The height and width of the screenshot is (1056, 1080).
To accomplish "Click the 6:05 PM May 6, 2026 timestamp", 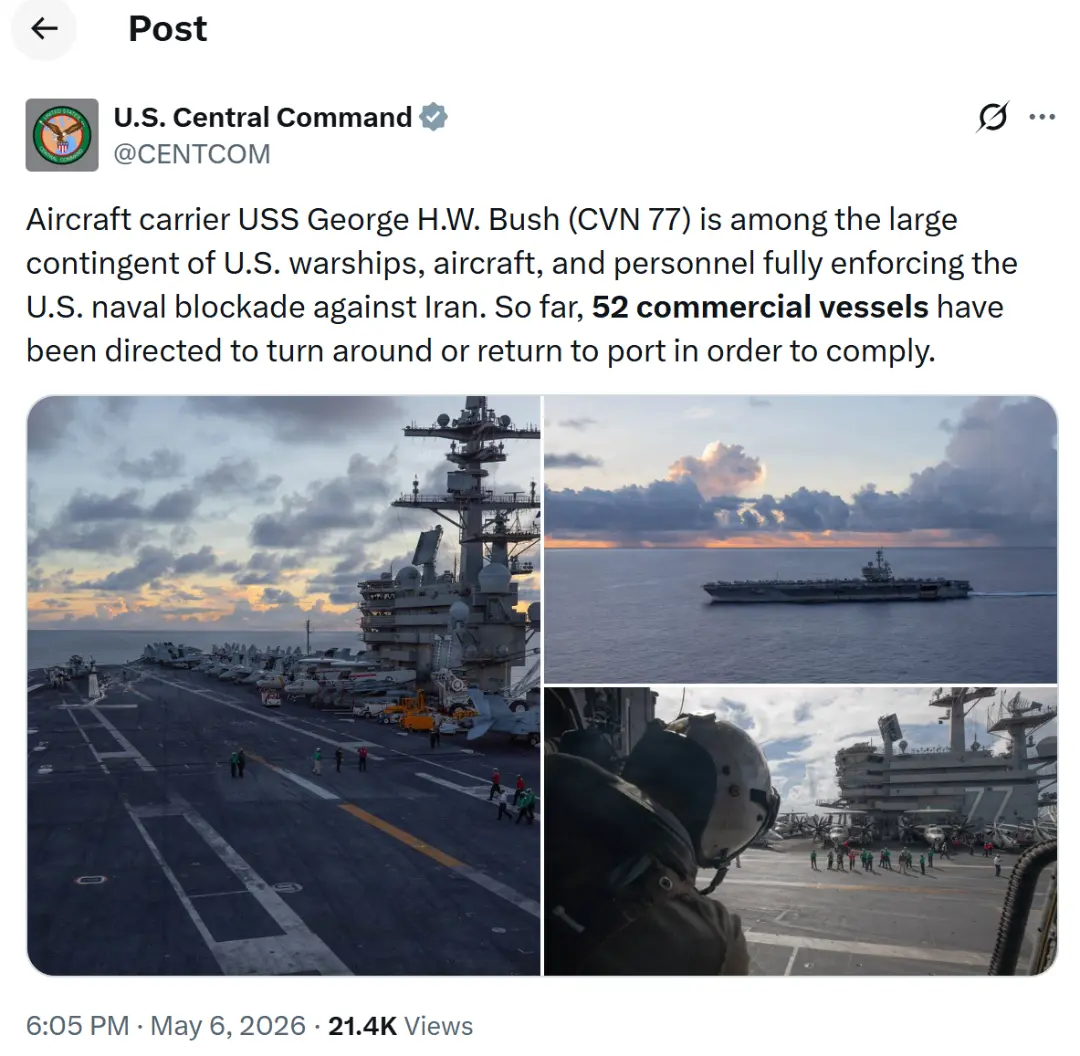I will pos(166,1026).
